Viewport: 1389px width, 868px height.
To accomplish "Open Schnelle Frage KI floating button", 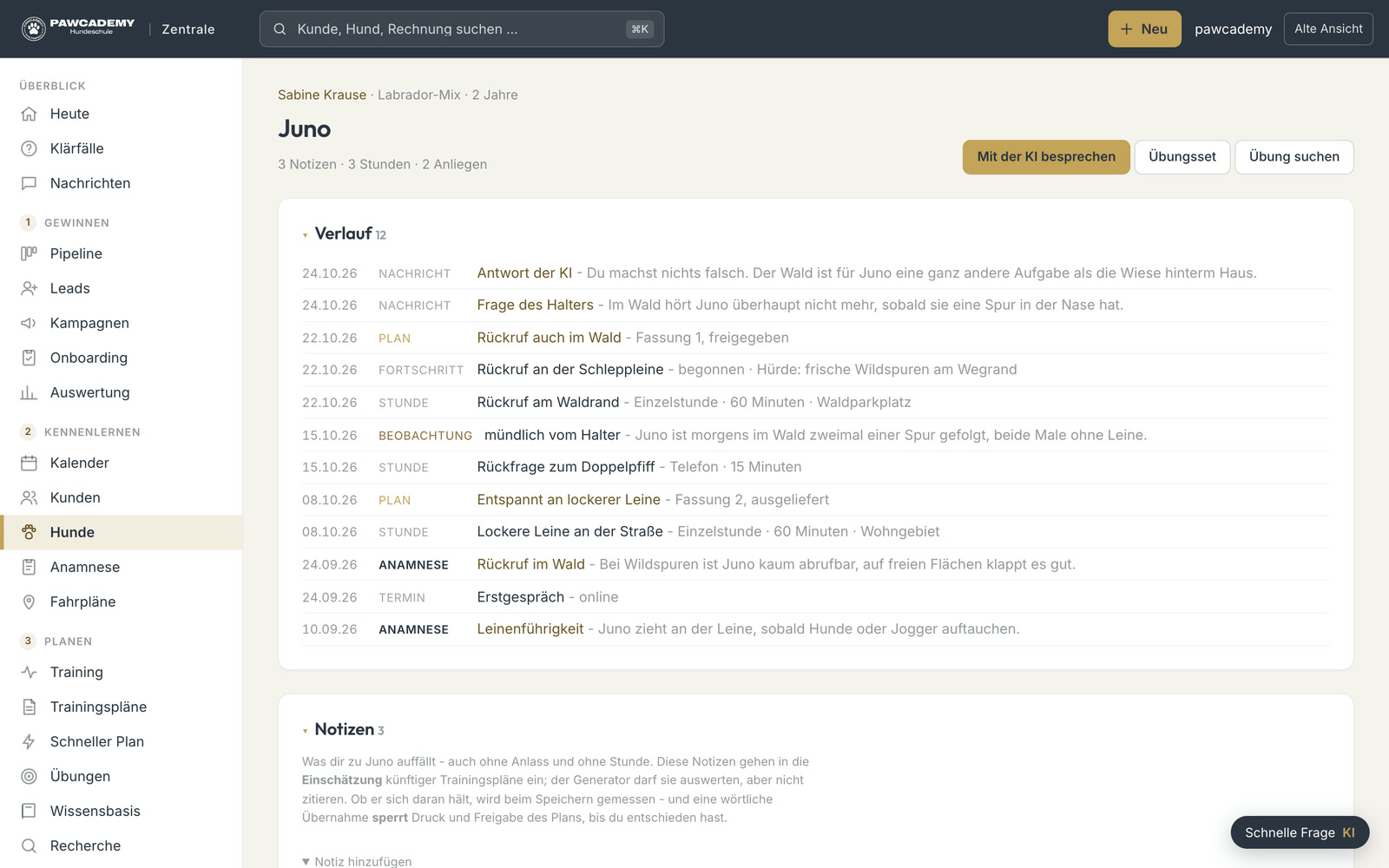I will point(1300,832).
